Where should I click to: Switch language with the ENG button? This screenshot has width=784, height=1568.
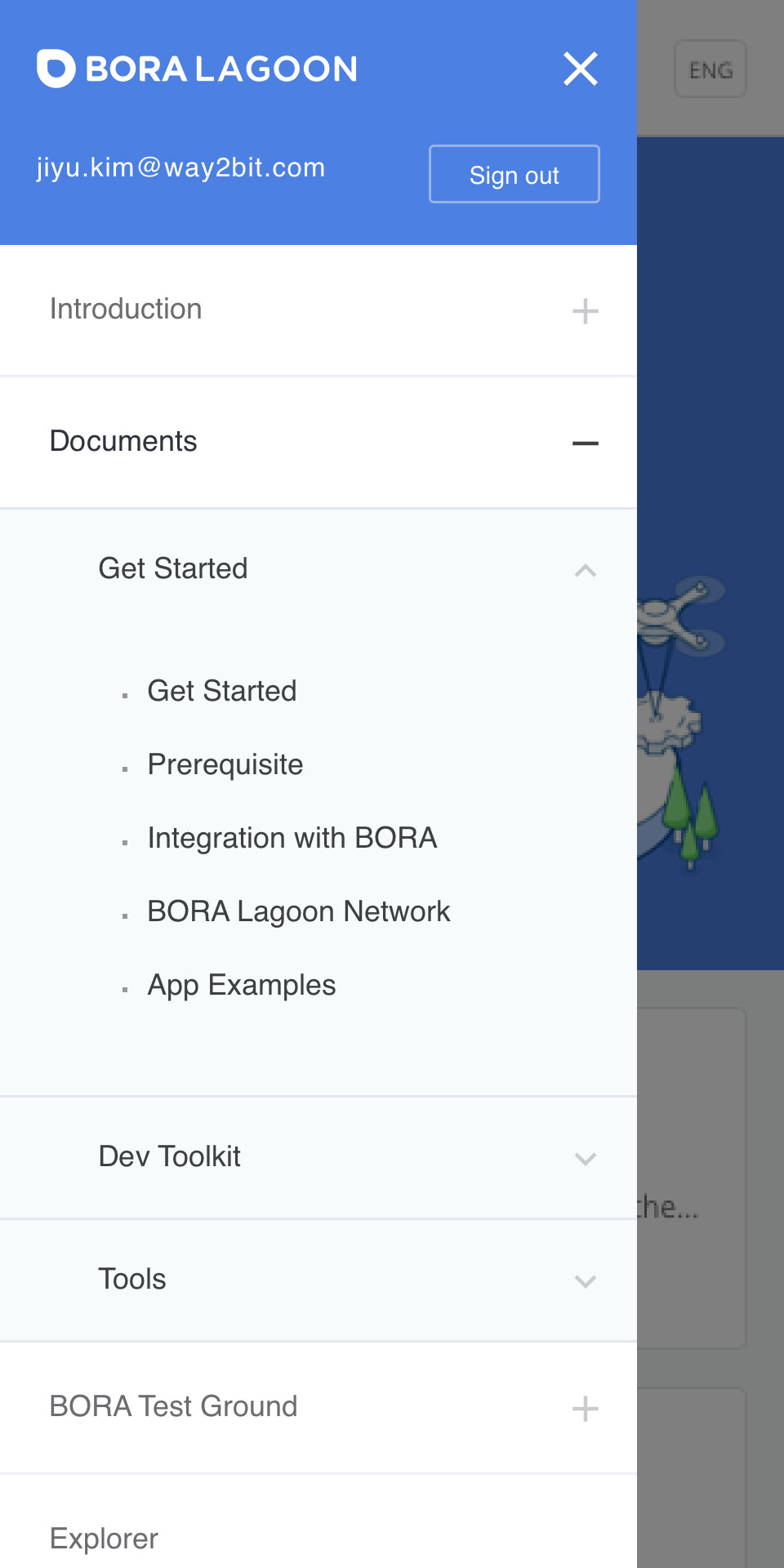pyautogui.click(x=710, y=69)
